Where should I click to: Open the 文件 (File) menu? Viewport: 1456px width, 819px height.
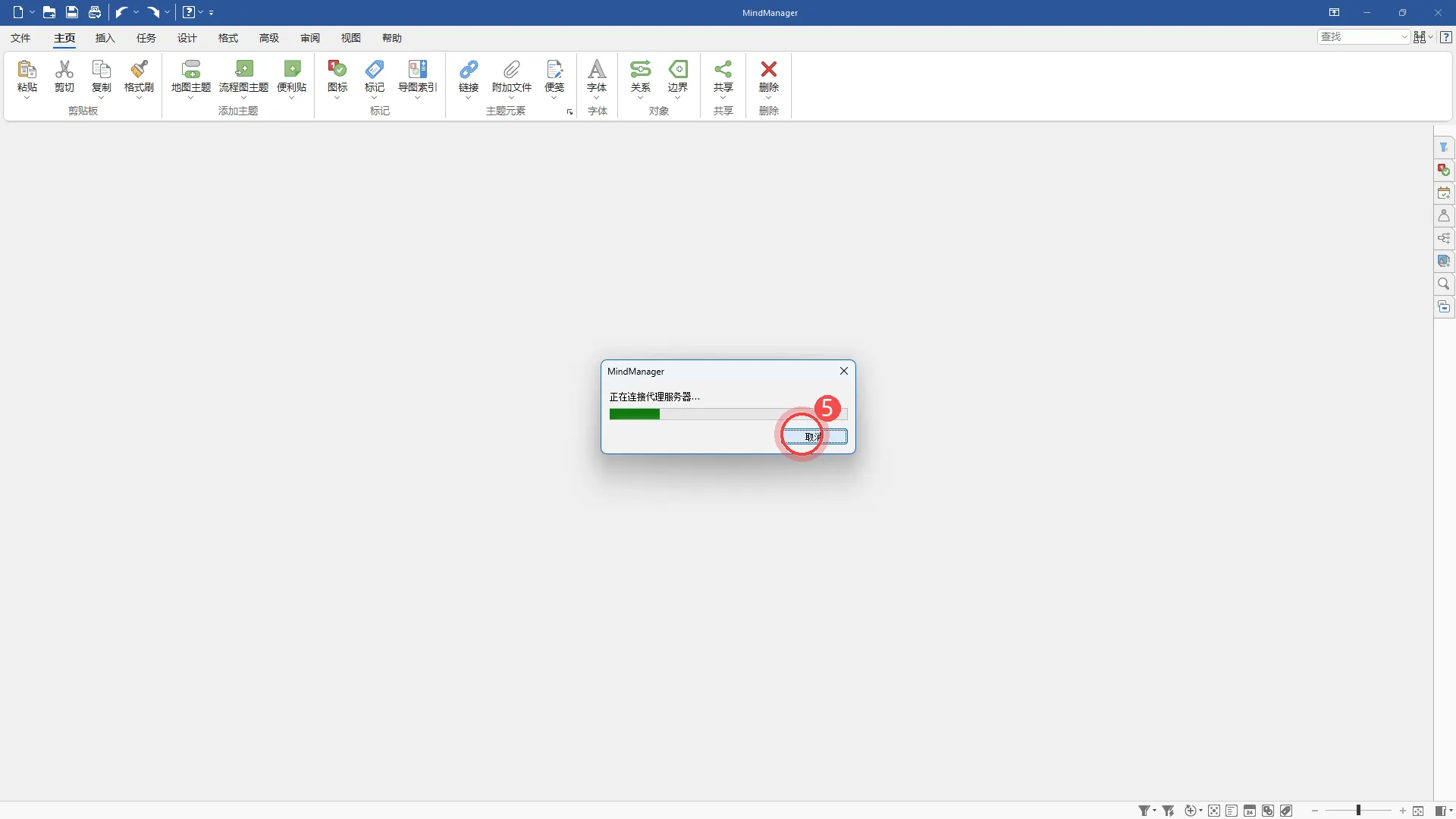click(20, 38)
